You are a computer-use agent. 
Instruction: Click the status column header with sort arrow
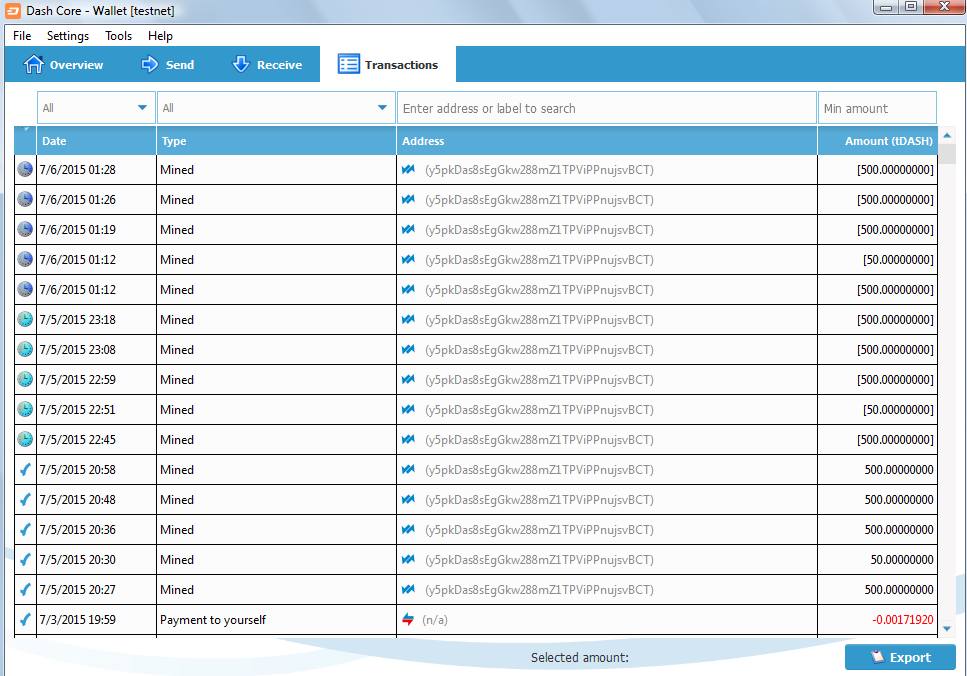click(x=25, y=141)
